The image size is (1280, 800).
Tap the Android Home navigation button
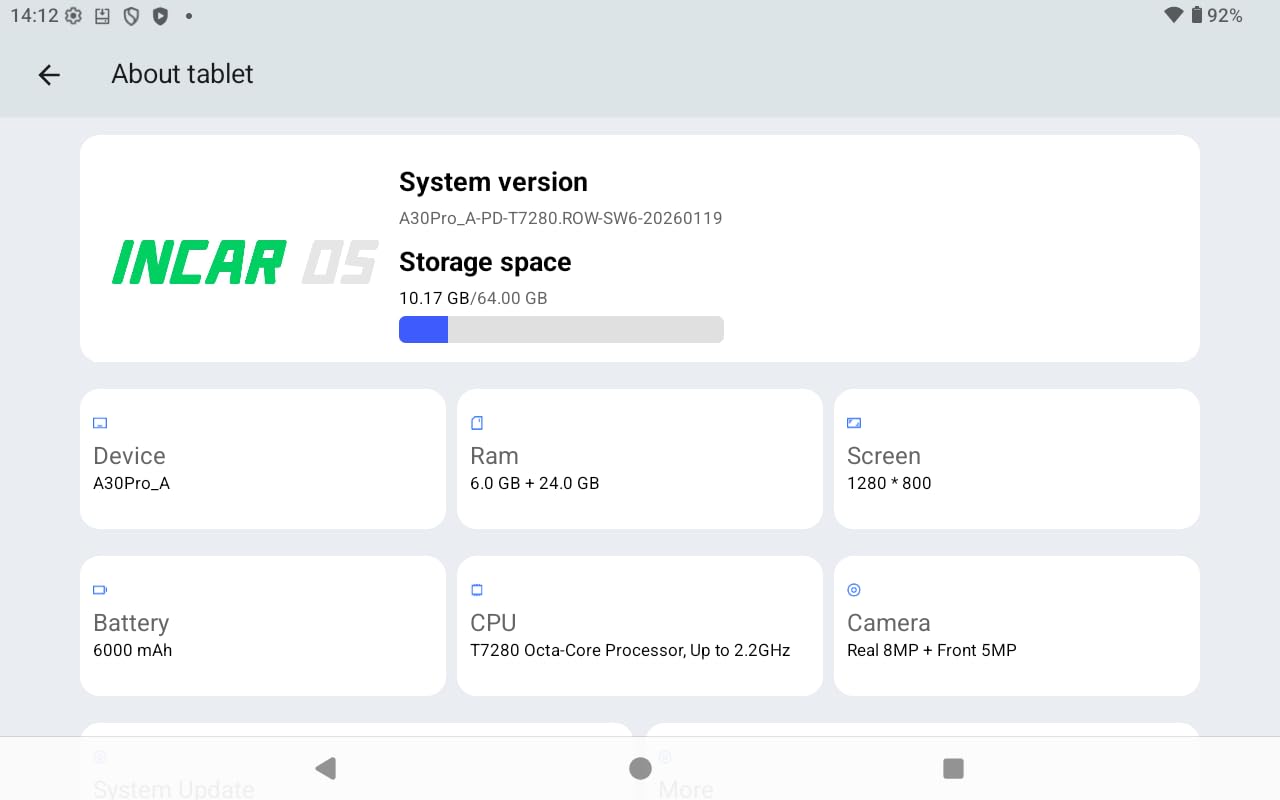pos(640,768)
